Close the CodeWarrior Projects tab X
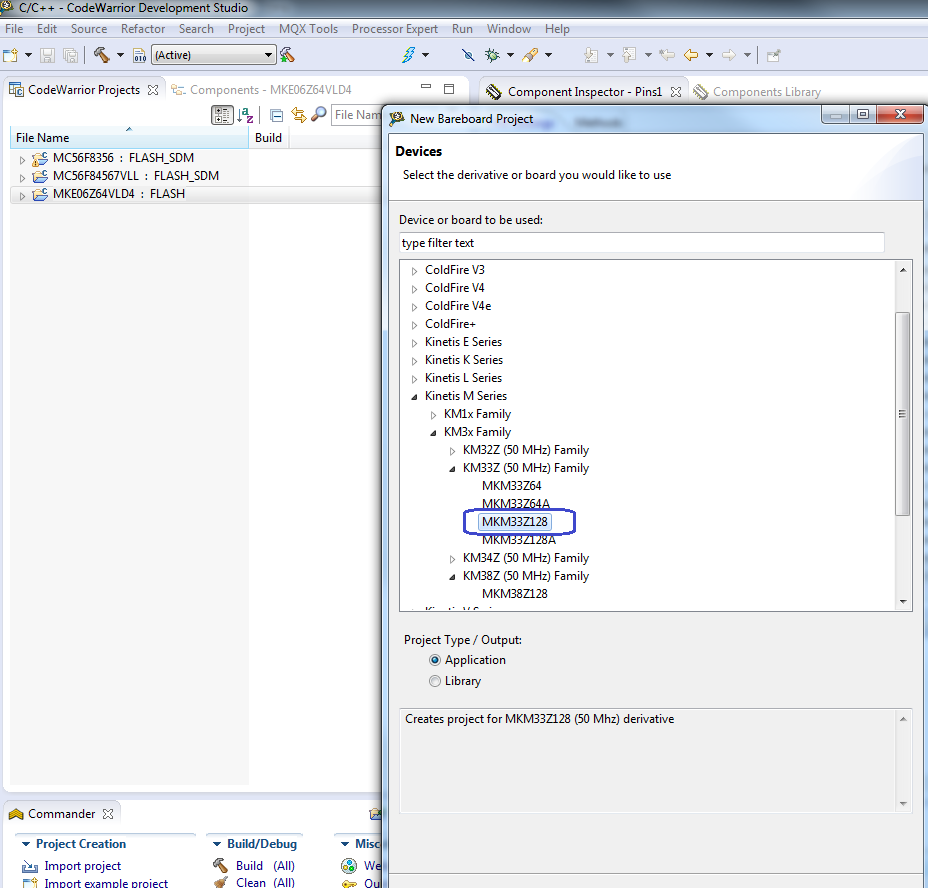Viewport: 928px width, 888px height. point(153,90)
